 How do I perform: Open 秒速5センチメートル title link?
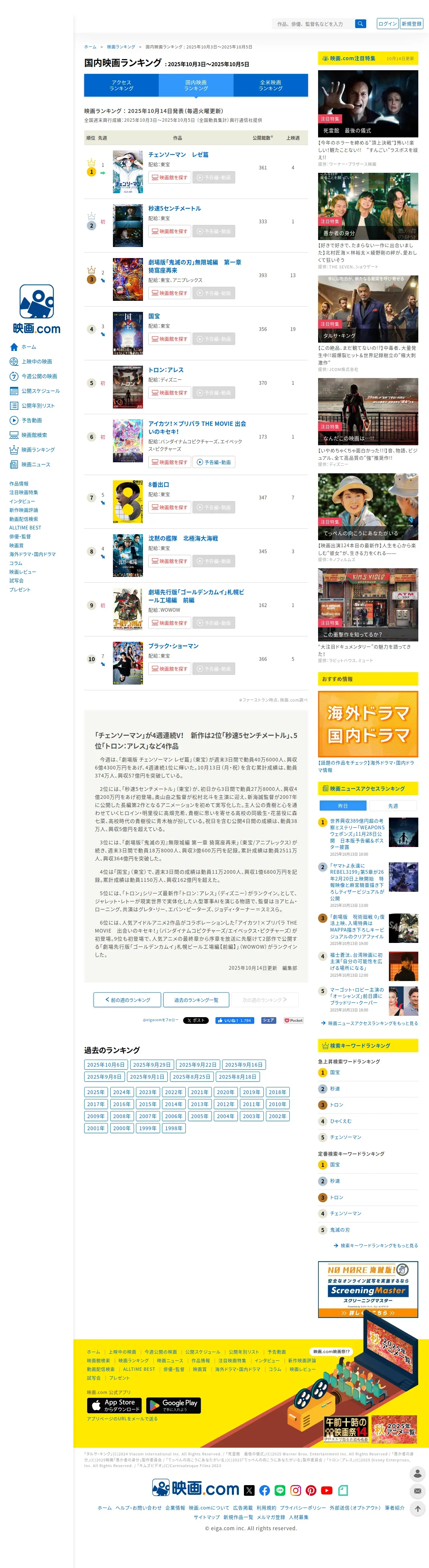[175, 209]
